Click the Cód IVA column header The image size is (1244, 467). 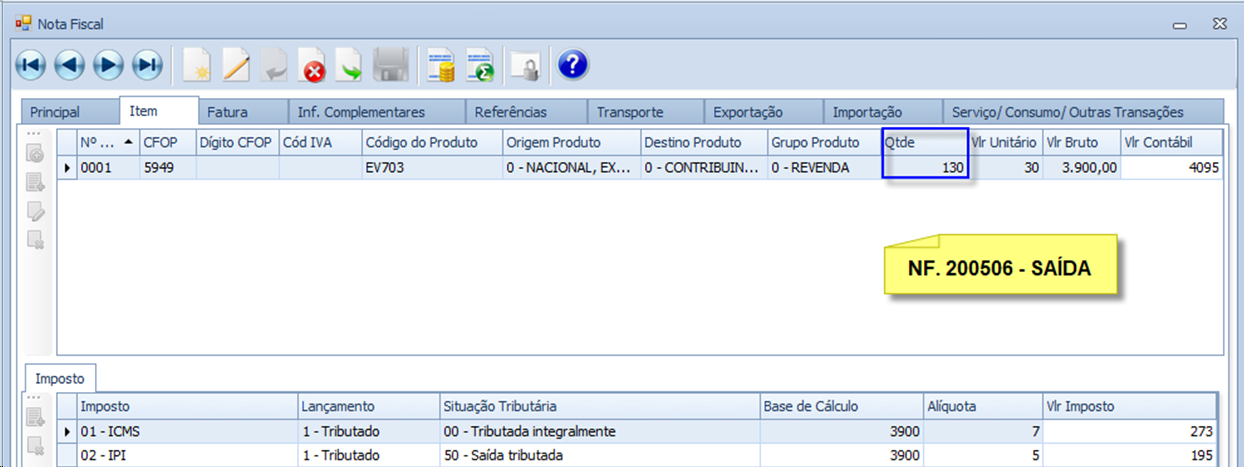tap(320, 142)
